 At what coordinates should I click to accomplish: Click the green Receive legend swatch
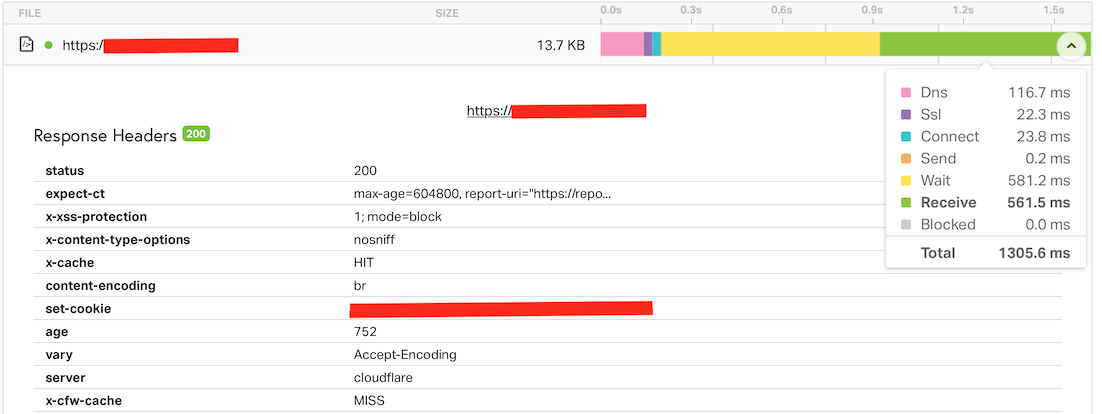906,202
